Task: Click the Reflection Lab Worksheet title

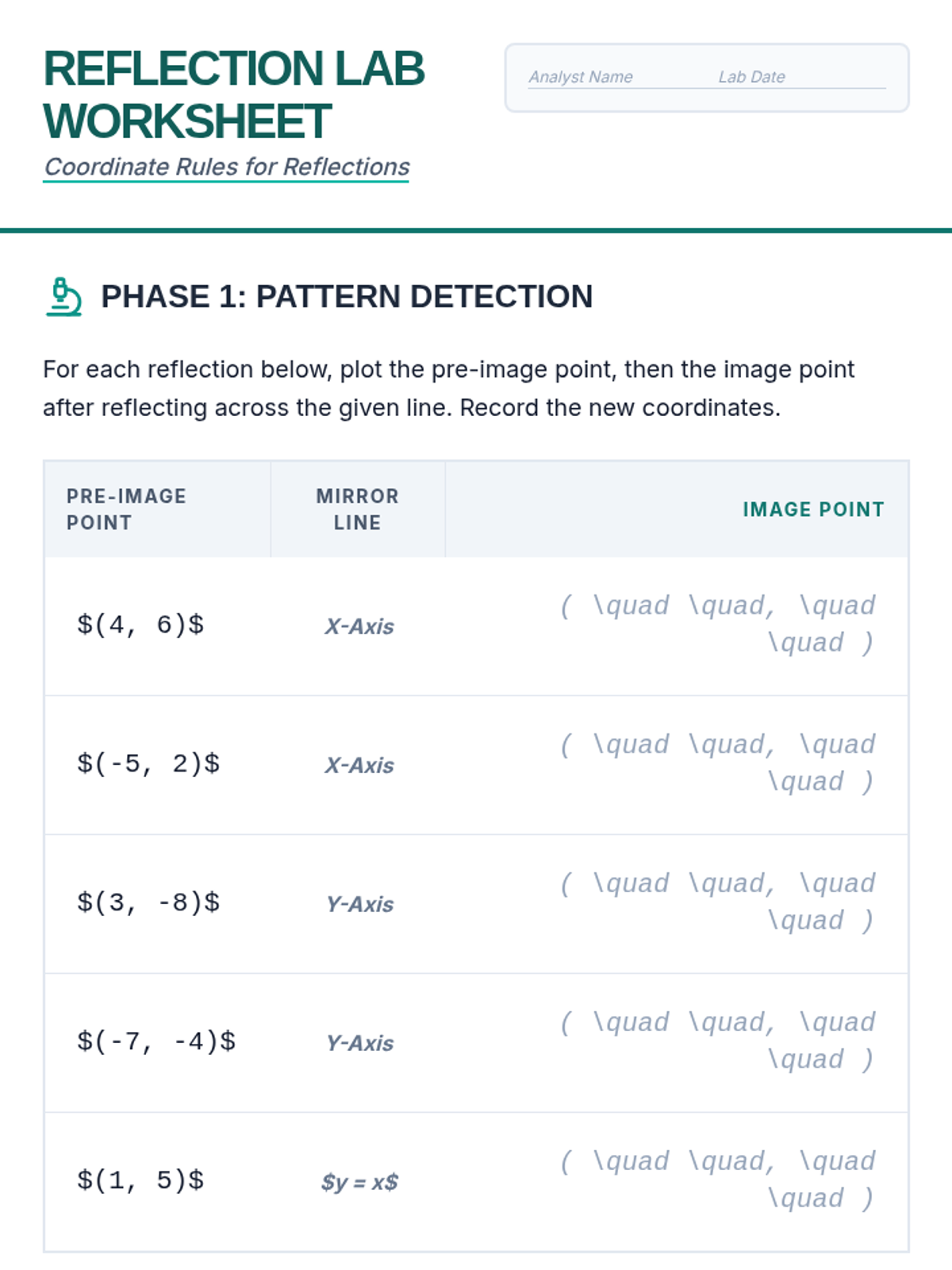Action: (x=234, y=94)
